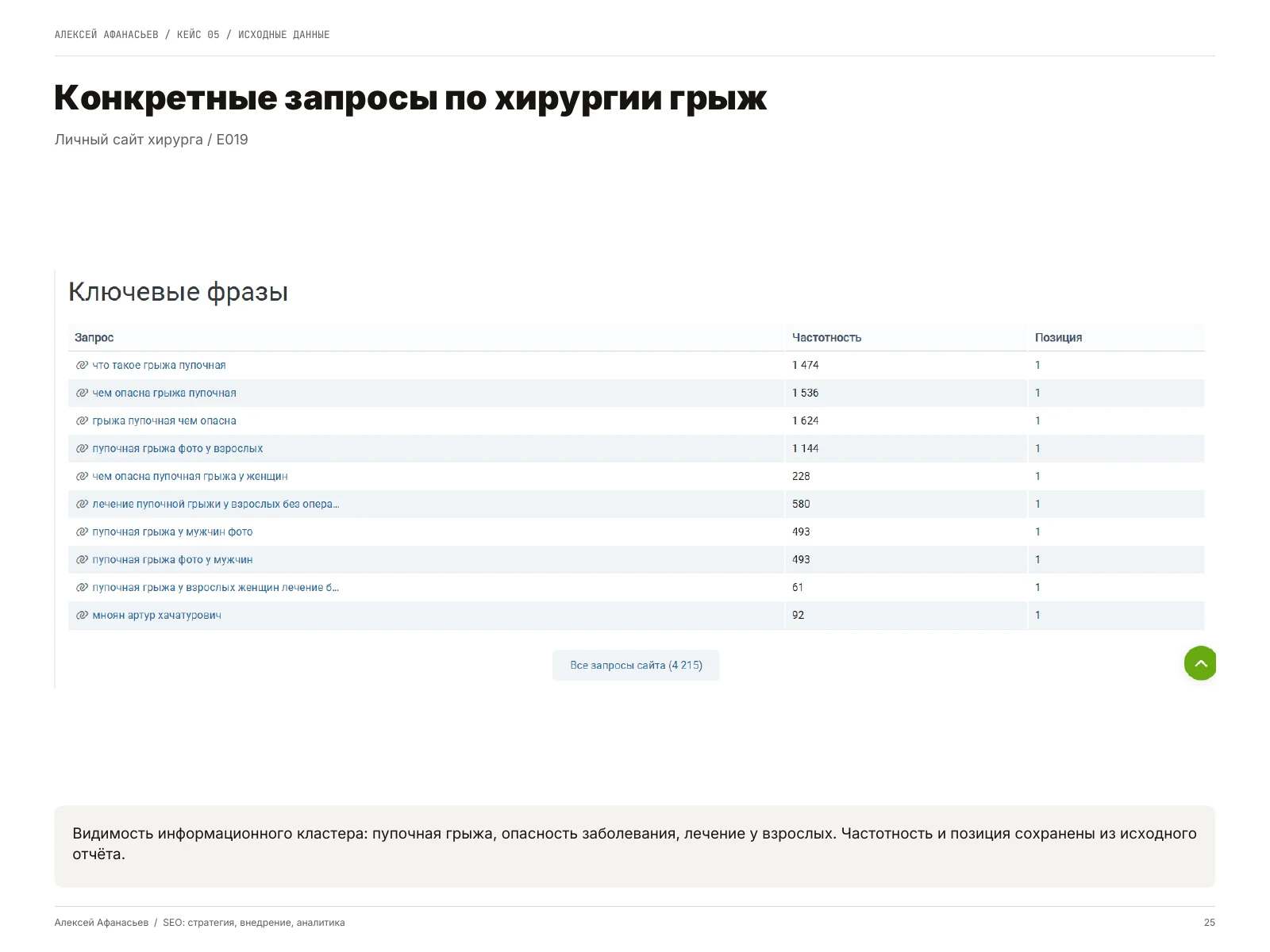Open query 'чем опасна пупочная грыжа у женщин'
1270x952 pixels.
pyautogui.click(x=190, y=476)
